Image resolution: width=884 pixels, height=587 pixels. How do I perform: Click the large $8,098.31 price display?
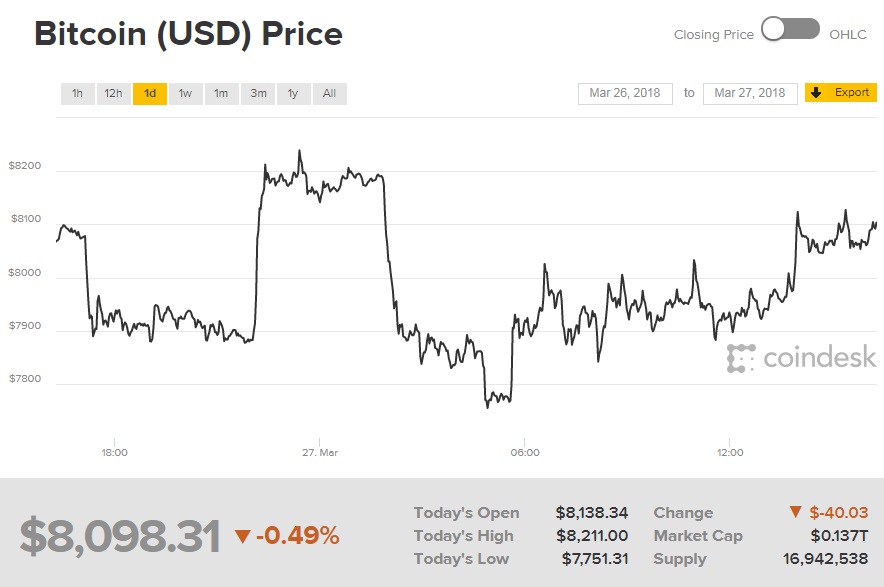[x=120, y=534]
